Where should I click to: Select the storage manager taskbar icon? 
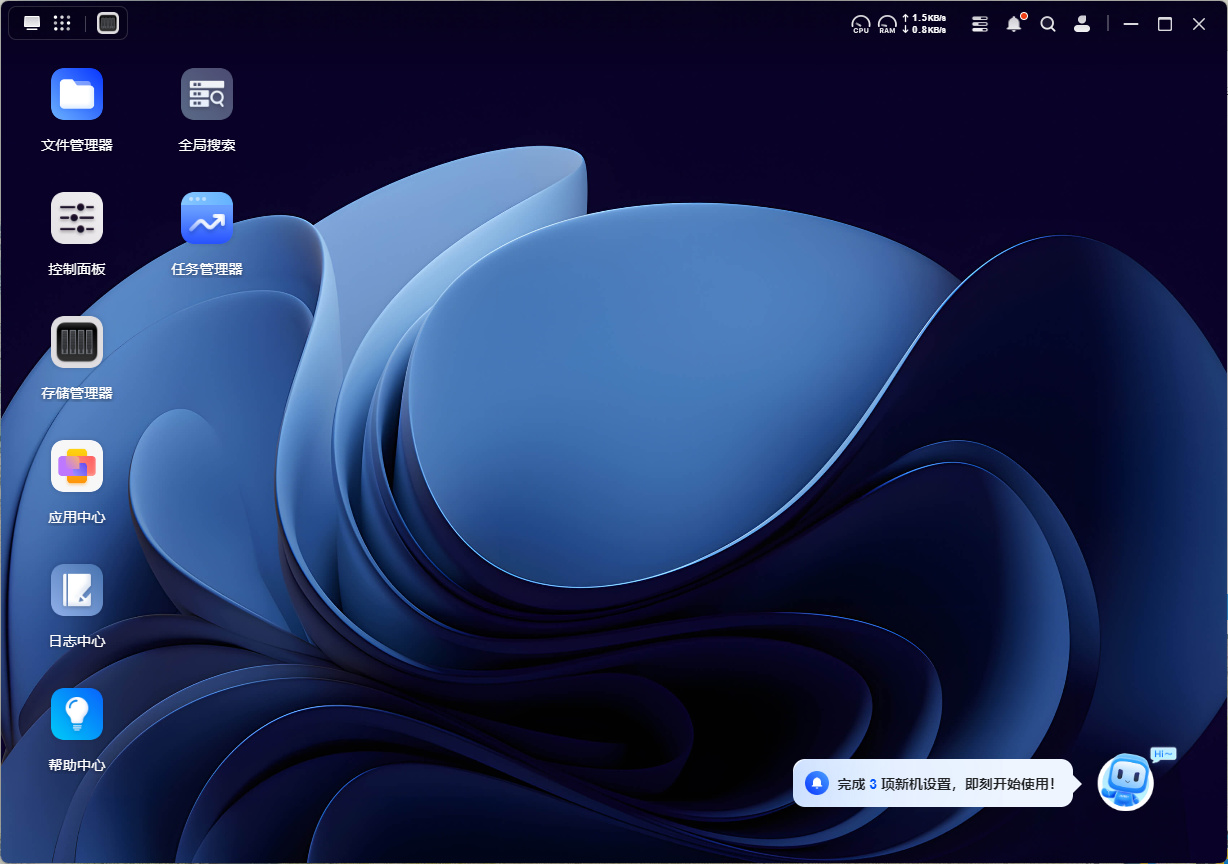tap(108, 23)
